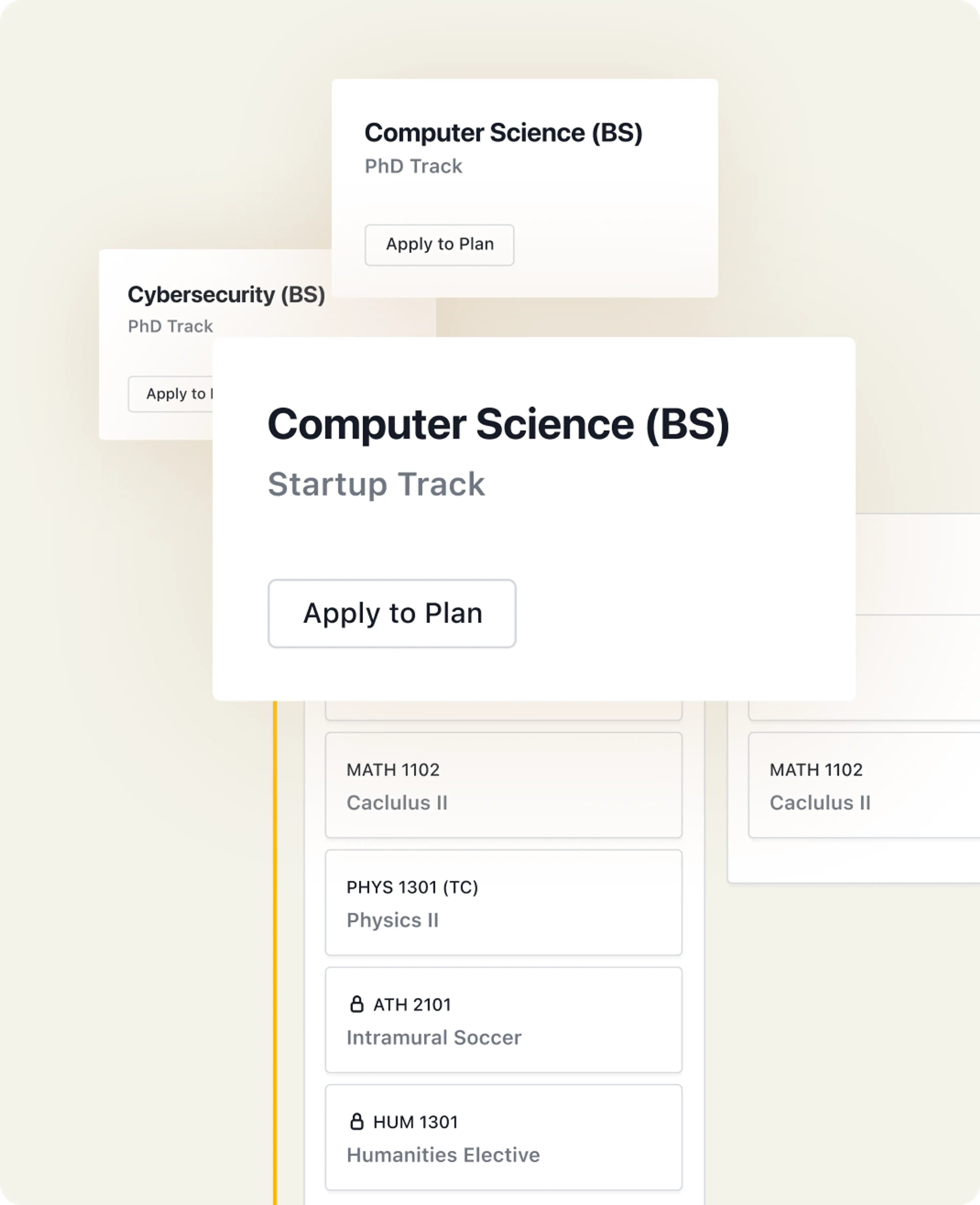The width and height of the screenshot is (980, 1205).
Task: Click empty space below right-column MATH 1102 card
Action: coord(854,860)
